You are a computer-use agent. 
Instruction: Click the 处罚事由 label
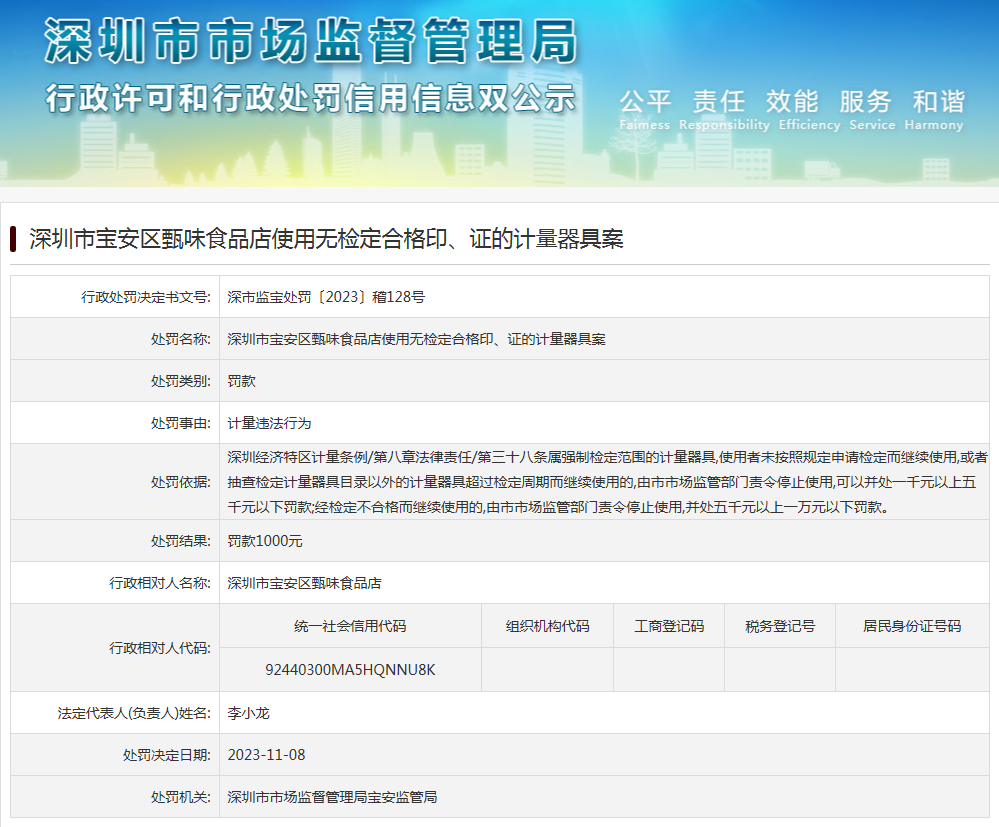(x=181, y=423)
